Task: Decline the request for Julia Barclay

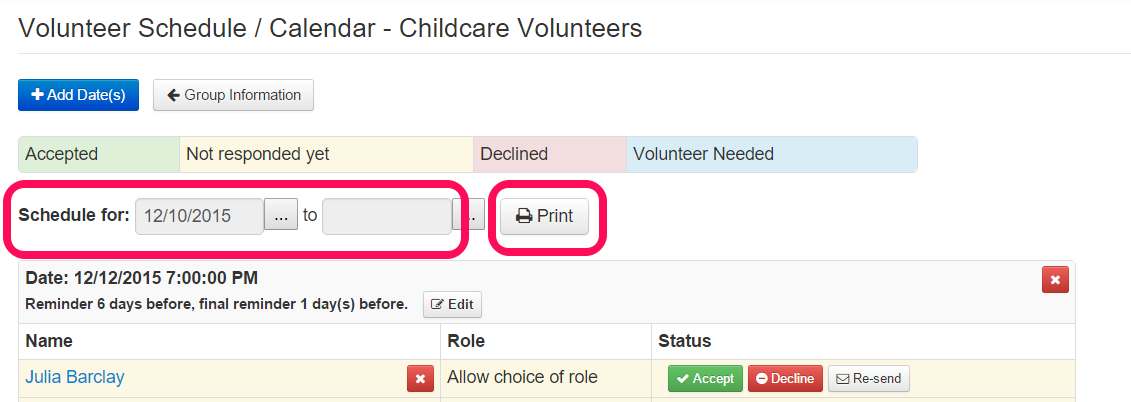Action: [785, 378]
